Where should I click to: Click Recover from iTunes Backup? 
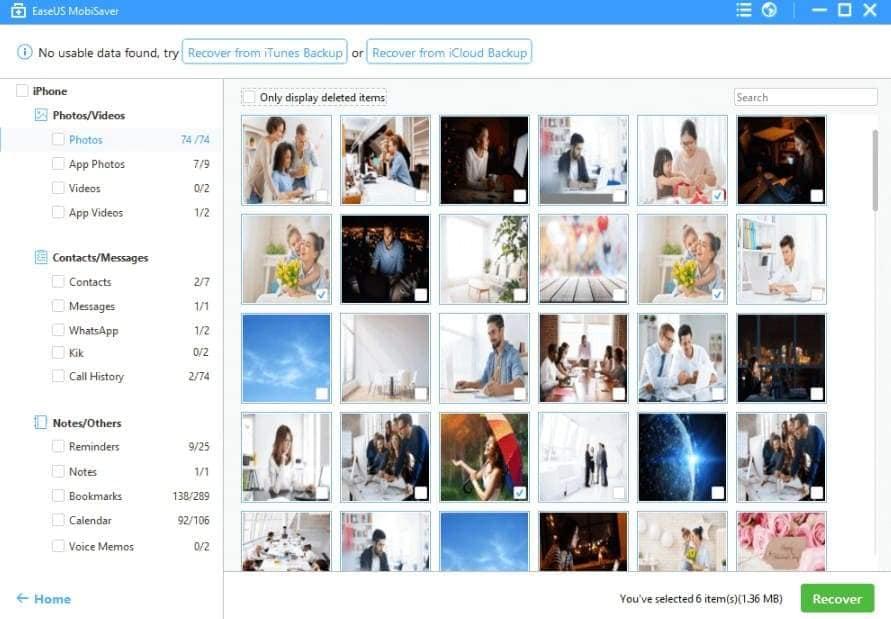pos(265,52)
